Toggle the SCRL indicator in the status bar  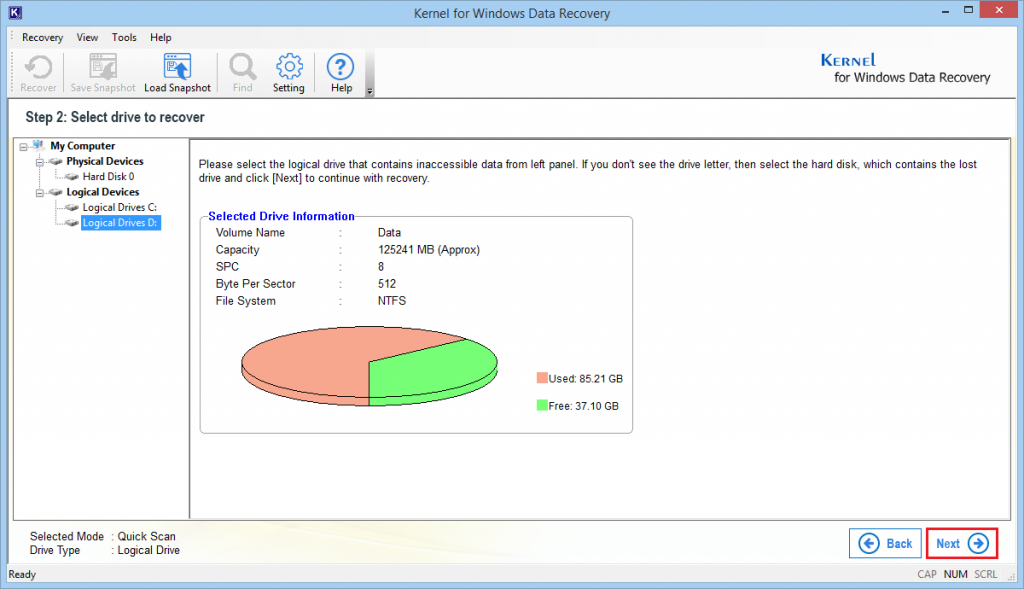[x=985, y=574]
